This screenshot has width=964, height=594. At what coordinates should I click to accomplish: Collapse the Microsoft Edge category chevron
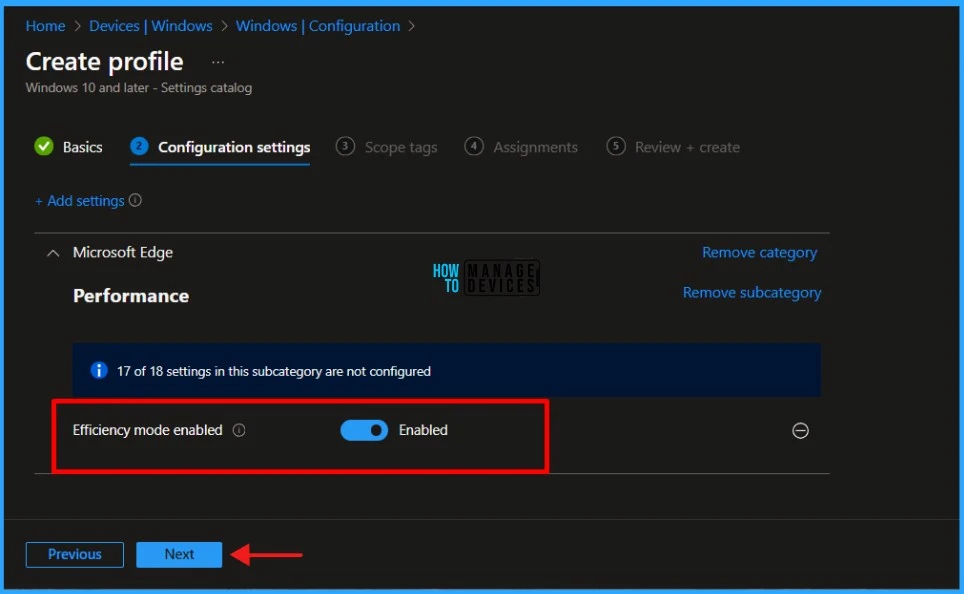pyautogui.click(x=53, y=253)
